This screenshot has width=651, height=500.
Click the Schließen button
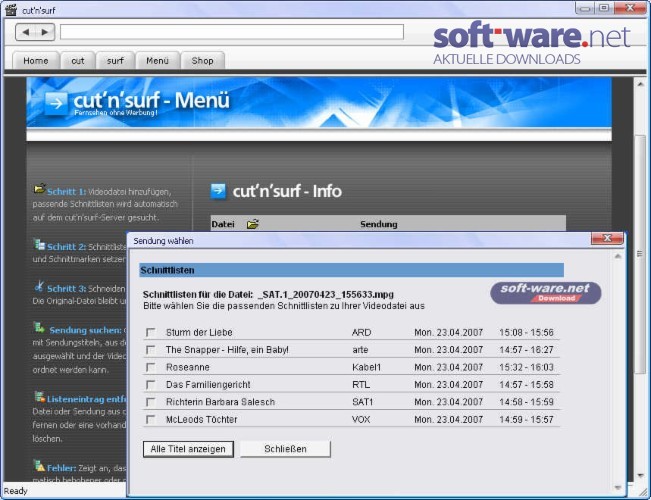(x=285, y=449)
